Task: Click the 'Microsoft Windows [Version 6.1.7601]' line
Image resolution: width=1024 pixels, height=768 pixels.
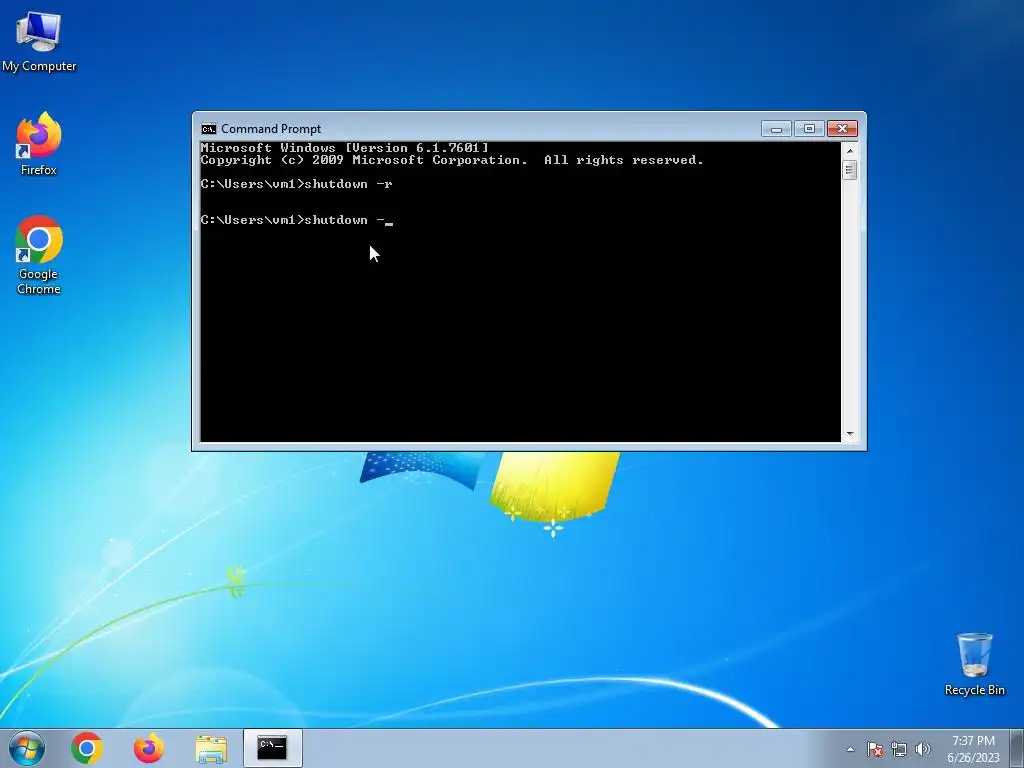Action: 344,148
